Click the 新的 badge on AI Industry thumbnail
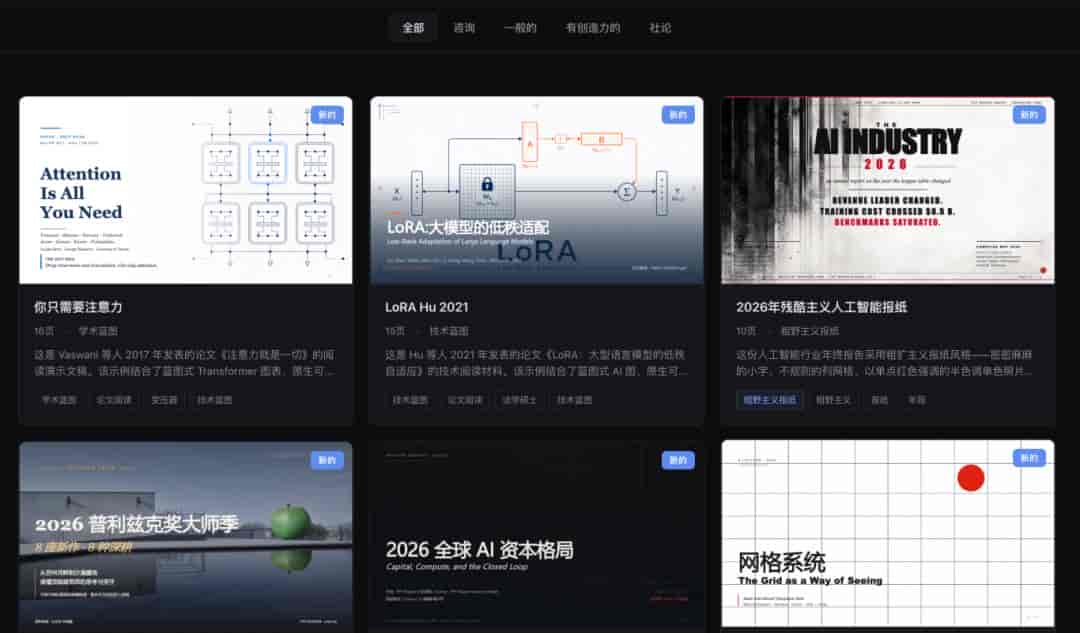Screen dimensions: 1080x633 click(x=1029, y=115)
